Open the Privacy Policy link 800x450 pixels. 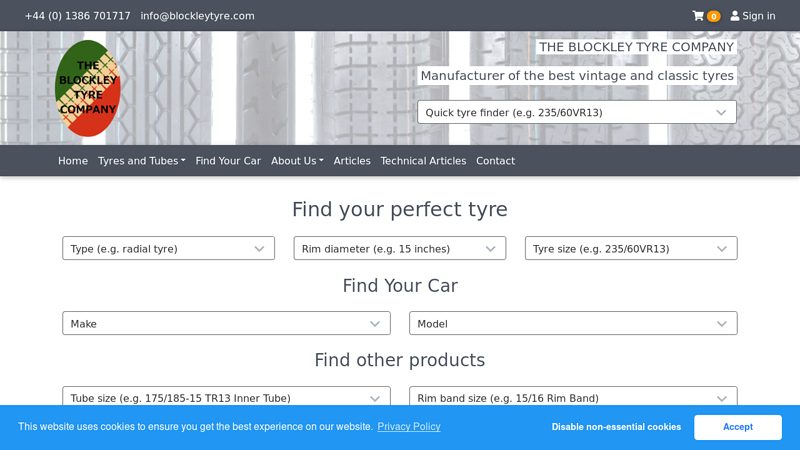point(409,427)
